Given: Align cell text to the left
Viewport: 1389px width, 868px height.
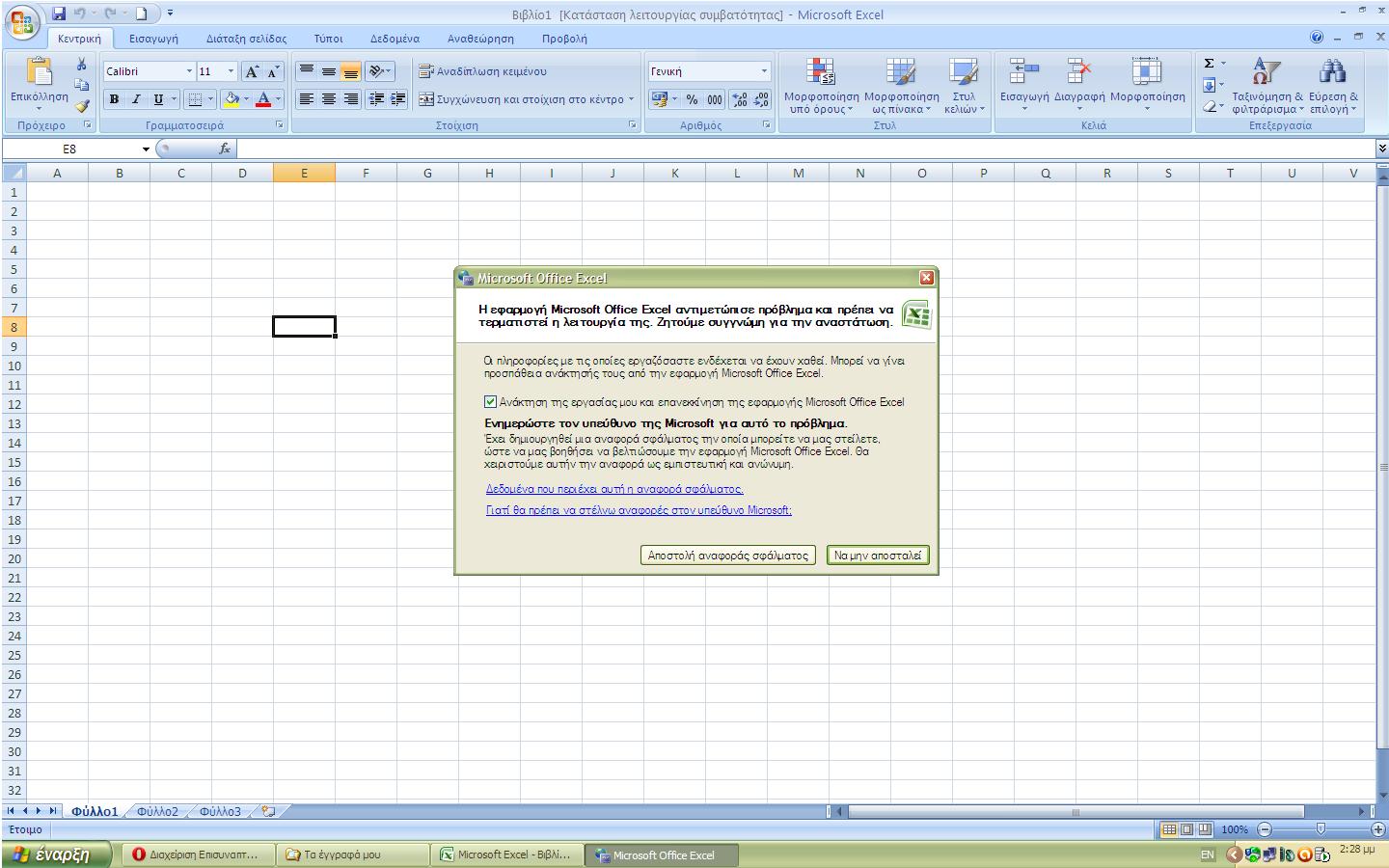Looking at the screenshot, I should (x=307, y=99).
